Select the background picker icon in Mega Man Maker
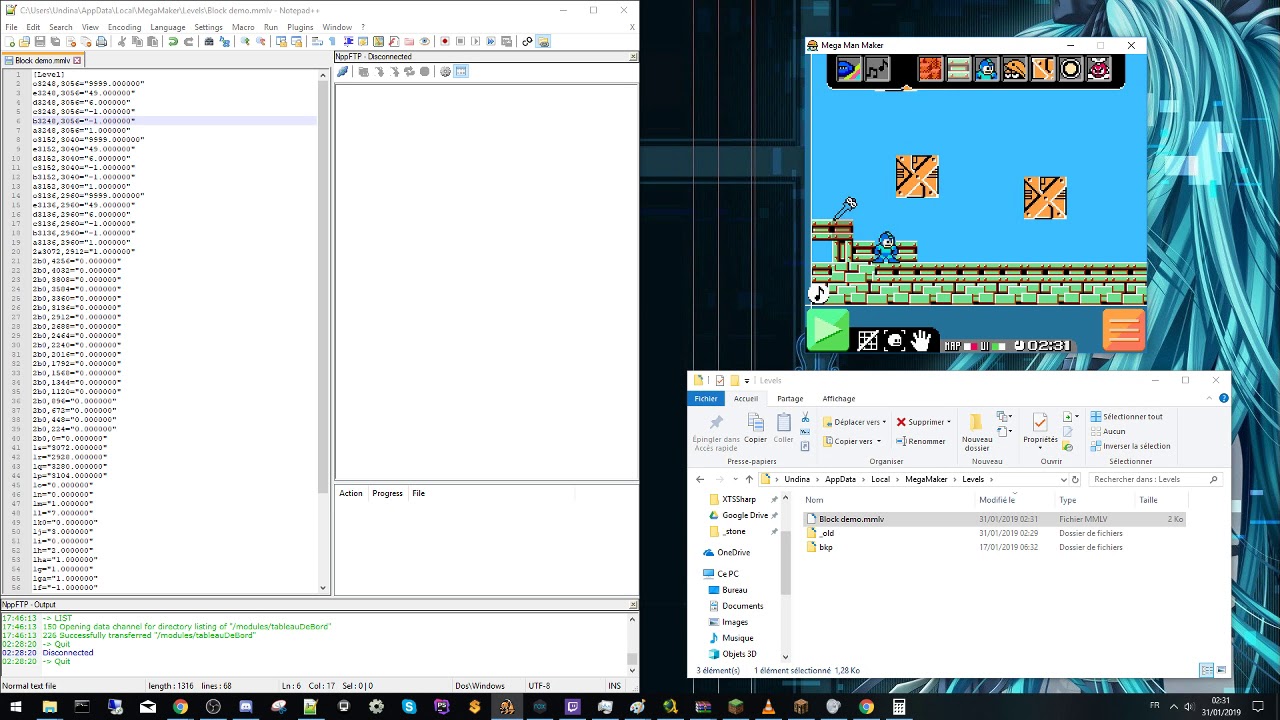Screen dimensions: 1280x720 coord(848,69)
